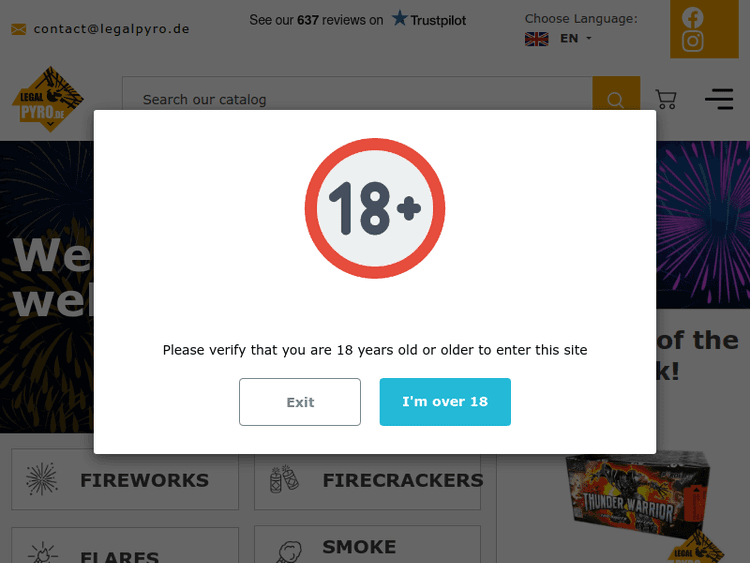
Task: Click the shopping cart icon
Action: pos(666,99)
